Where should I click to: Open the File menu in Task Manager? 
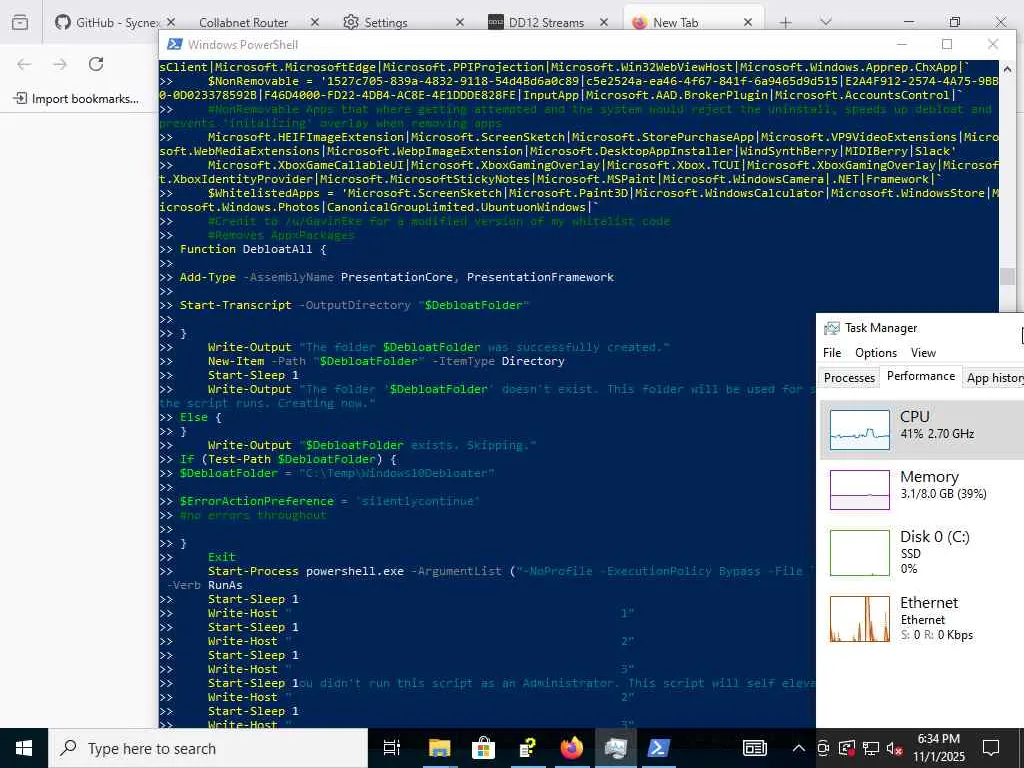tap(831, 353)
